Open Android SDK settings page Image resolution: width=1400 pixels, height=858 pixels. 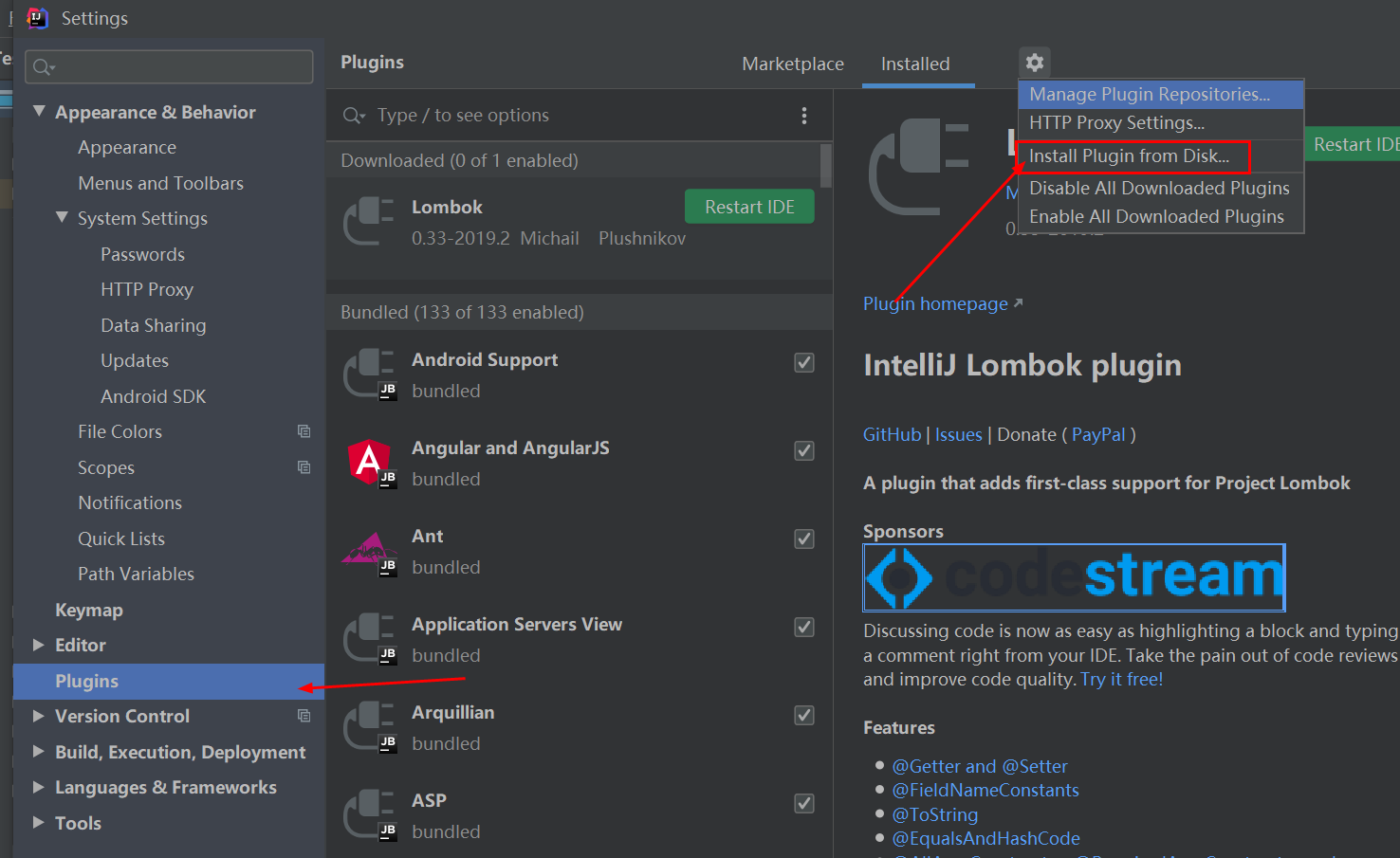tap(153, 396)
